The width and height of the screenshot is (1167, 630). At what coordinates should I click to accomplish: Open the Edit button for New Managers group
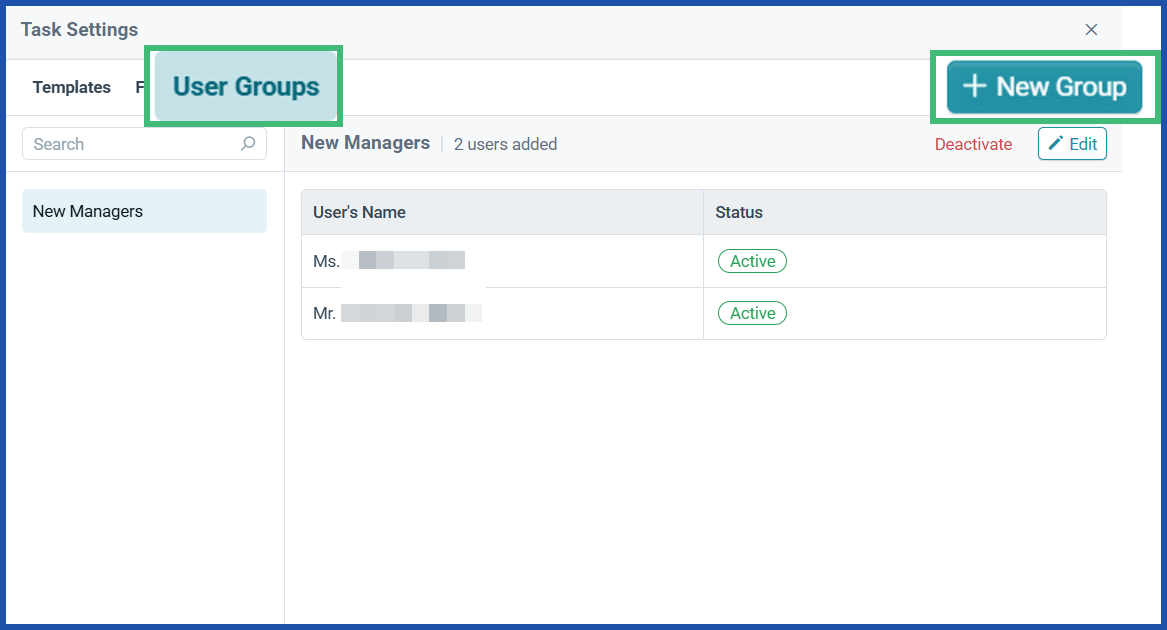click(x=1072, y=144)
